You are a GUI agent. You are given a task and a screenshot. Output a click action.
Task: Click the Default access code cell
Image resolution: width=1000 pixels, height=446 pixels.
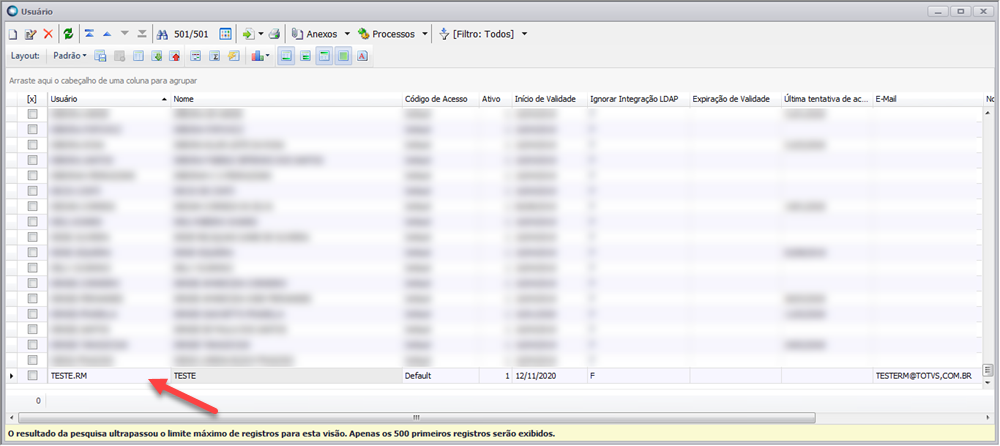tap(440, 376)
